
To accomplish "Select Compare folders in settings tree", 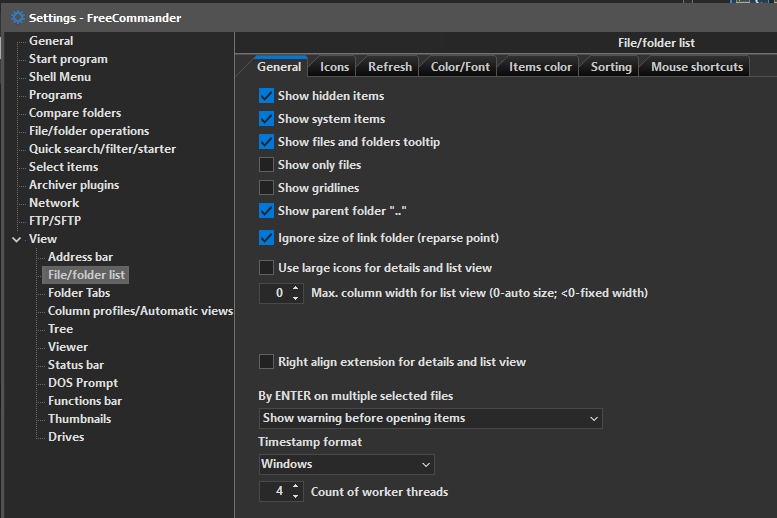I will tap(75, 113).
